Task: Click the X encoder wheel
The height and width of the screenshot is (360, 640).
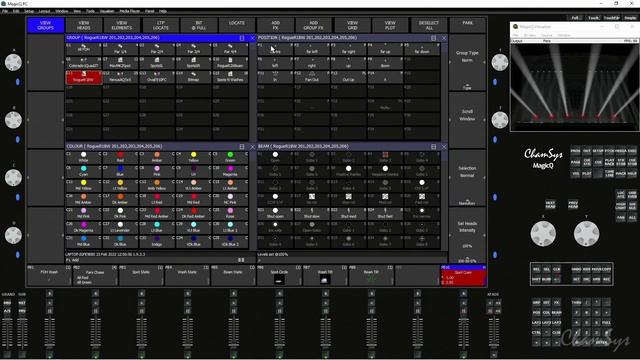Action: point(543,233)
